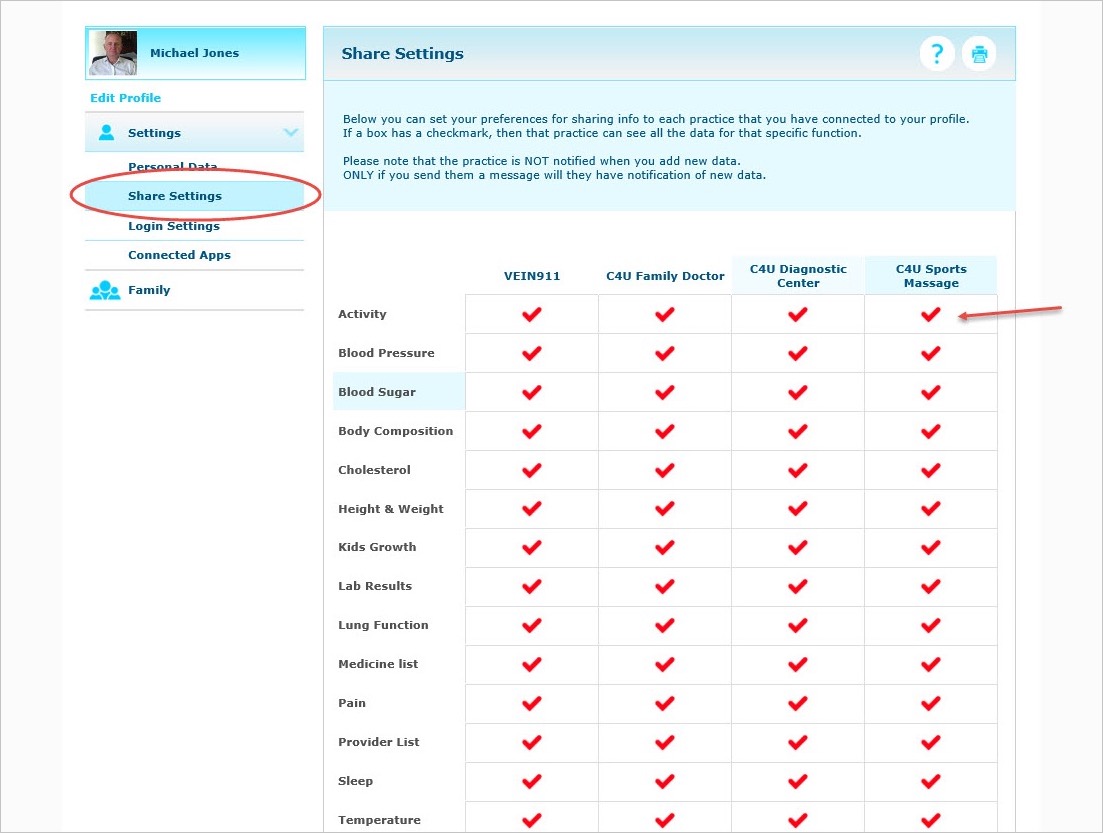Click the Cholesterol row label
The image size is (1103, 833).
374,470
